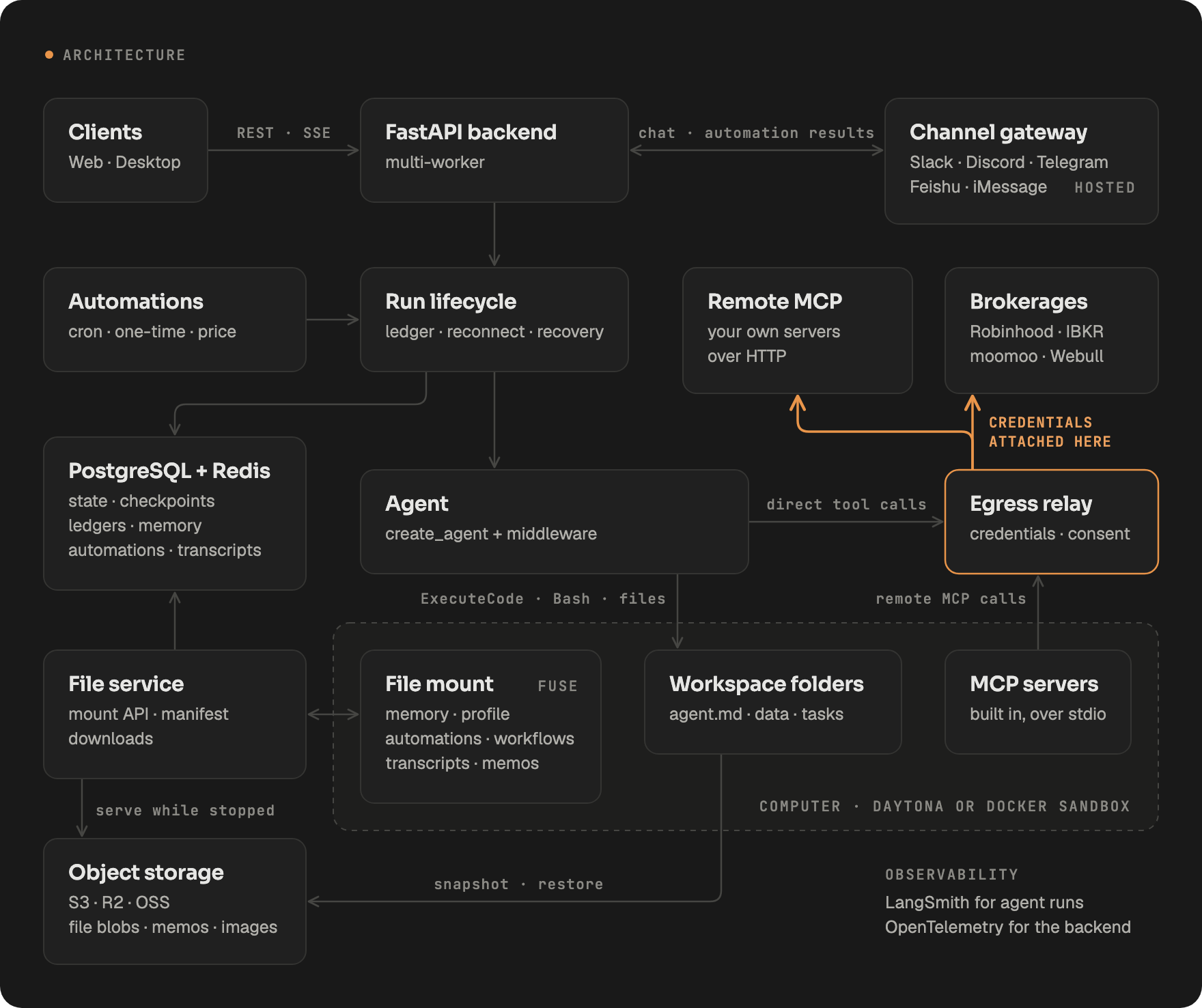Click 'transcripts · memos' text

(462, 764)
